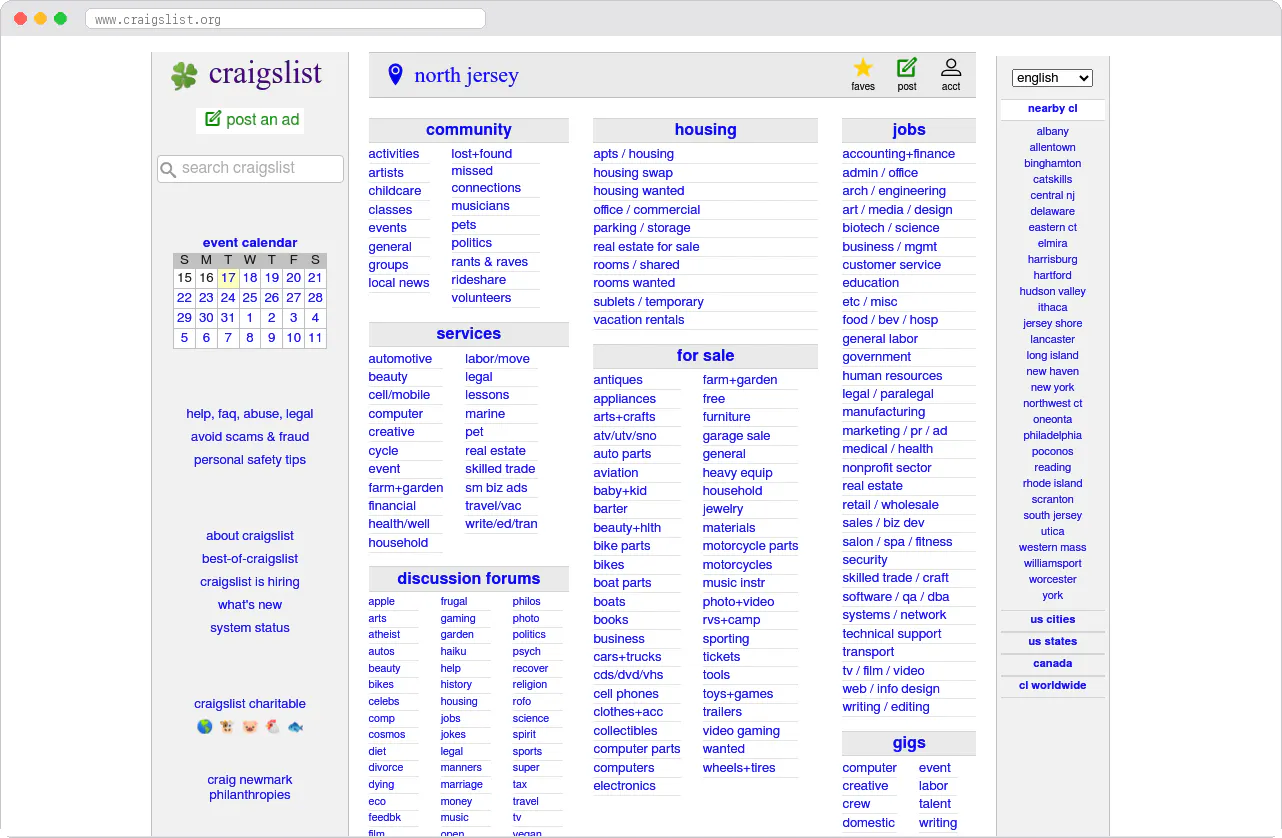The image size is (1282, 838).
Task: Select the highlighted date 17 on the calendar
Action: point(227,277)
